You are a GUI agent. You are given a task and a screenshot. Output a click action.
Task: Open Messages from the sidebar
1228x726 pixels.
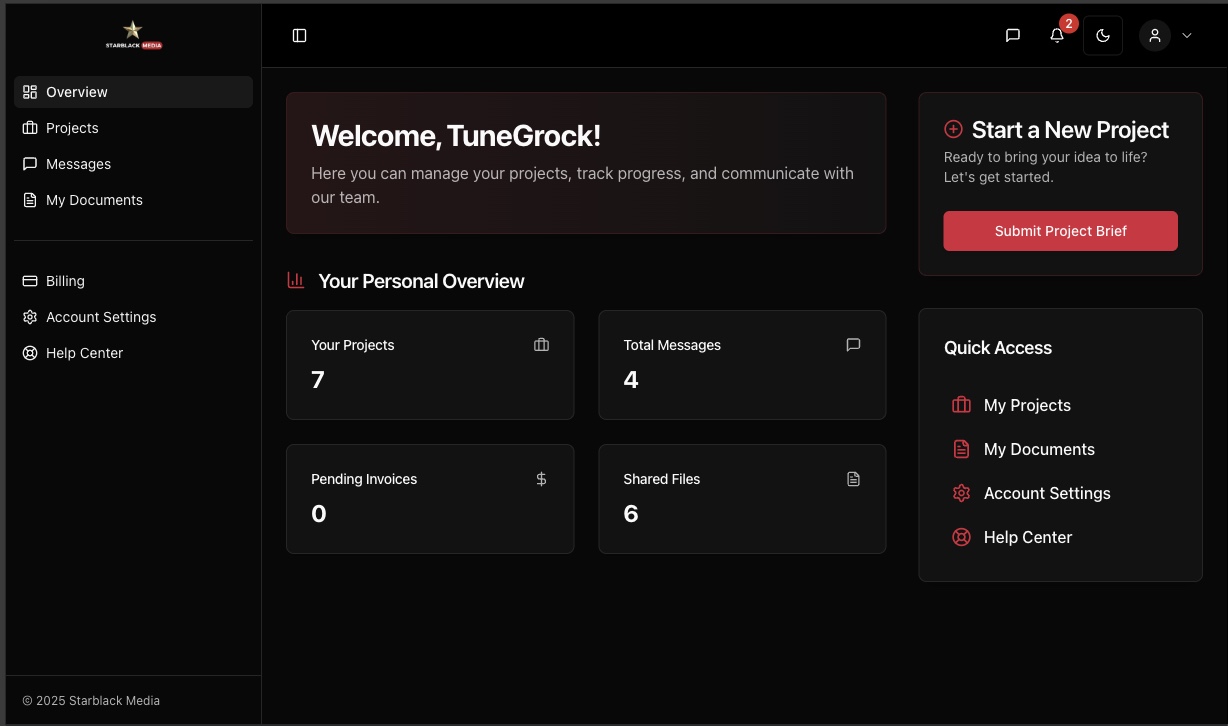tap(78, 163)
